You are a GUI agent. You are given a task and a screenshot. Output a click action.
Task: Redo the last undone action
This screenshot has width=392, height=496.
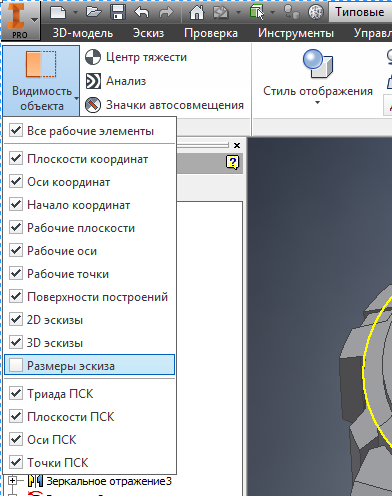tap(166, 13)
